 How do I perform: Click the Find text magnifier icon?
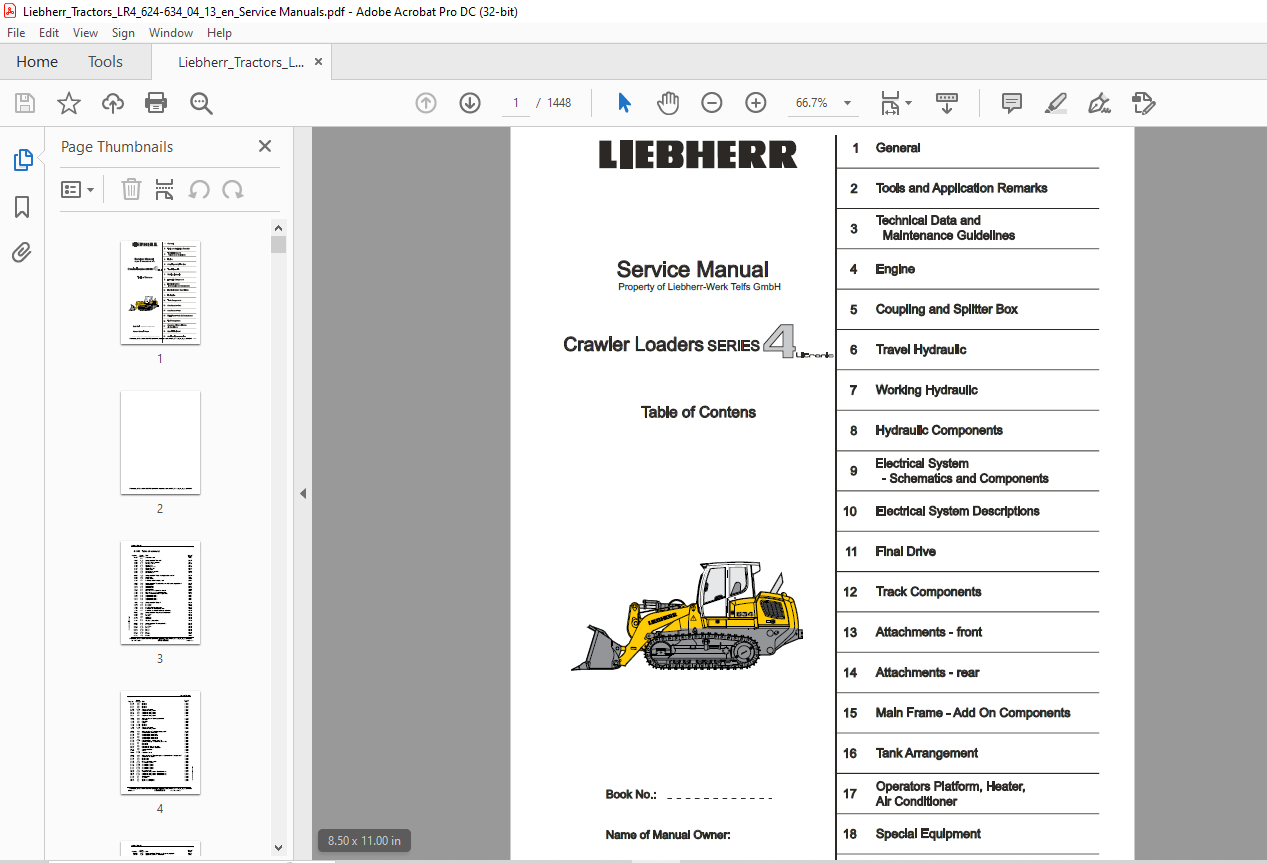coord(201,103)
